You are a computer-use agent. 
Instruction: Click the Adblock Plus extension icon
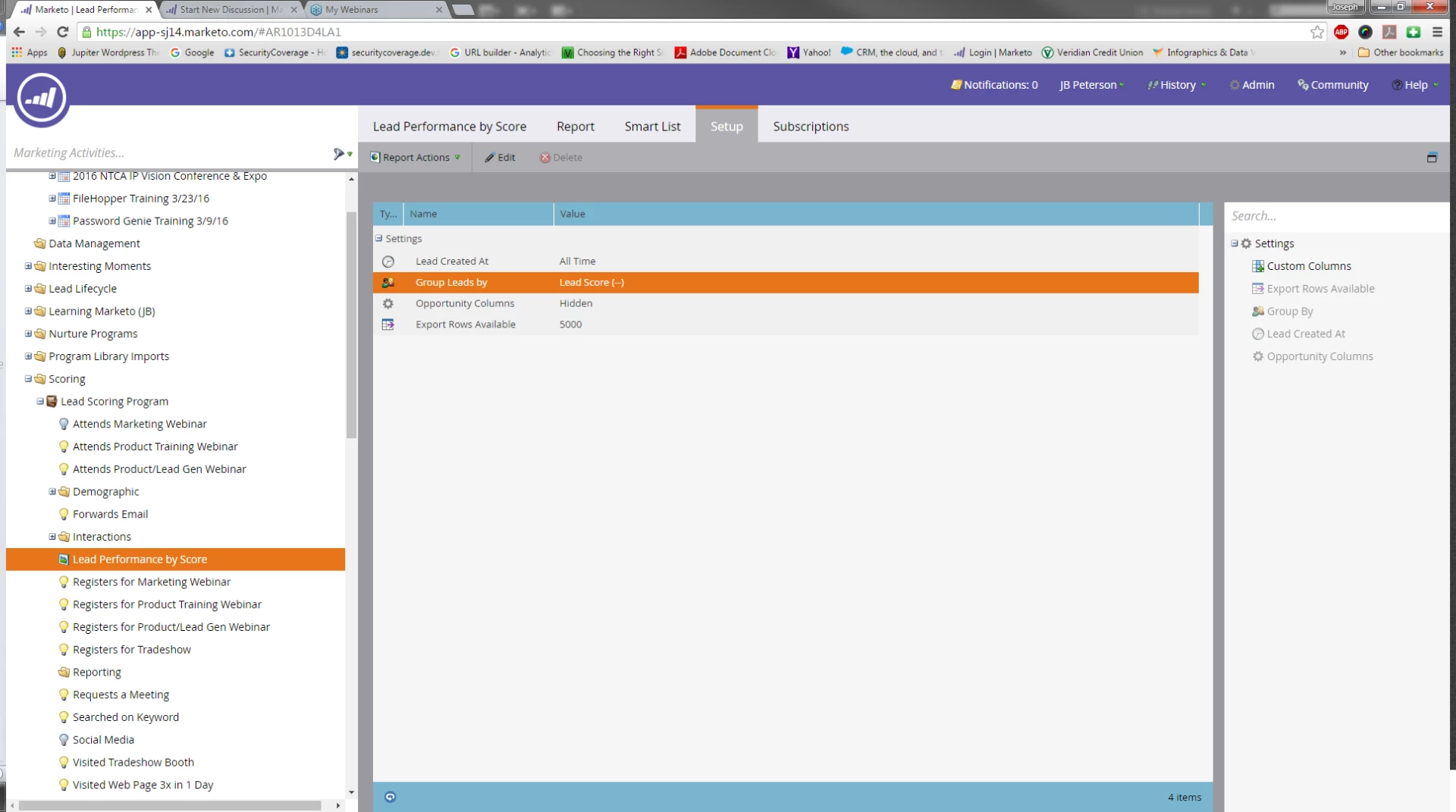tap(1341, 32)
